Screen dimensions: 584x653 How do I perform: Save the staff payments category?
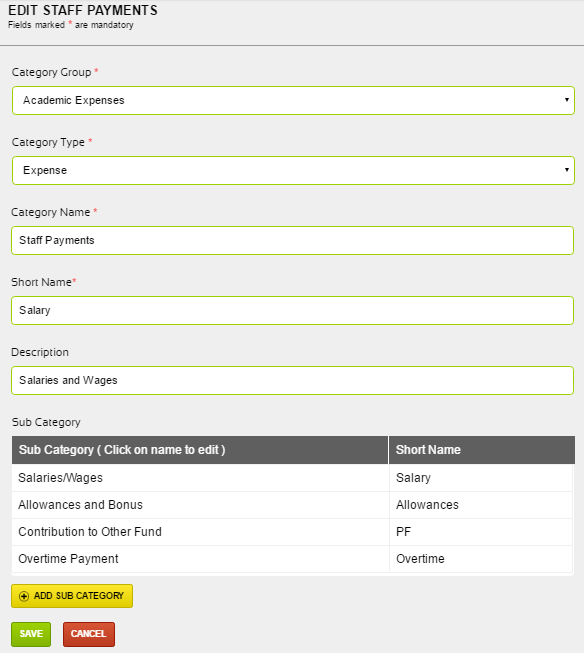pyautogui.click(x=31, y=634)
